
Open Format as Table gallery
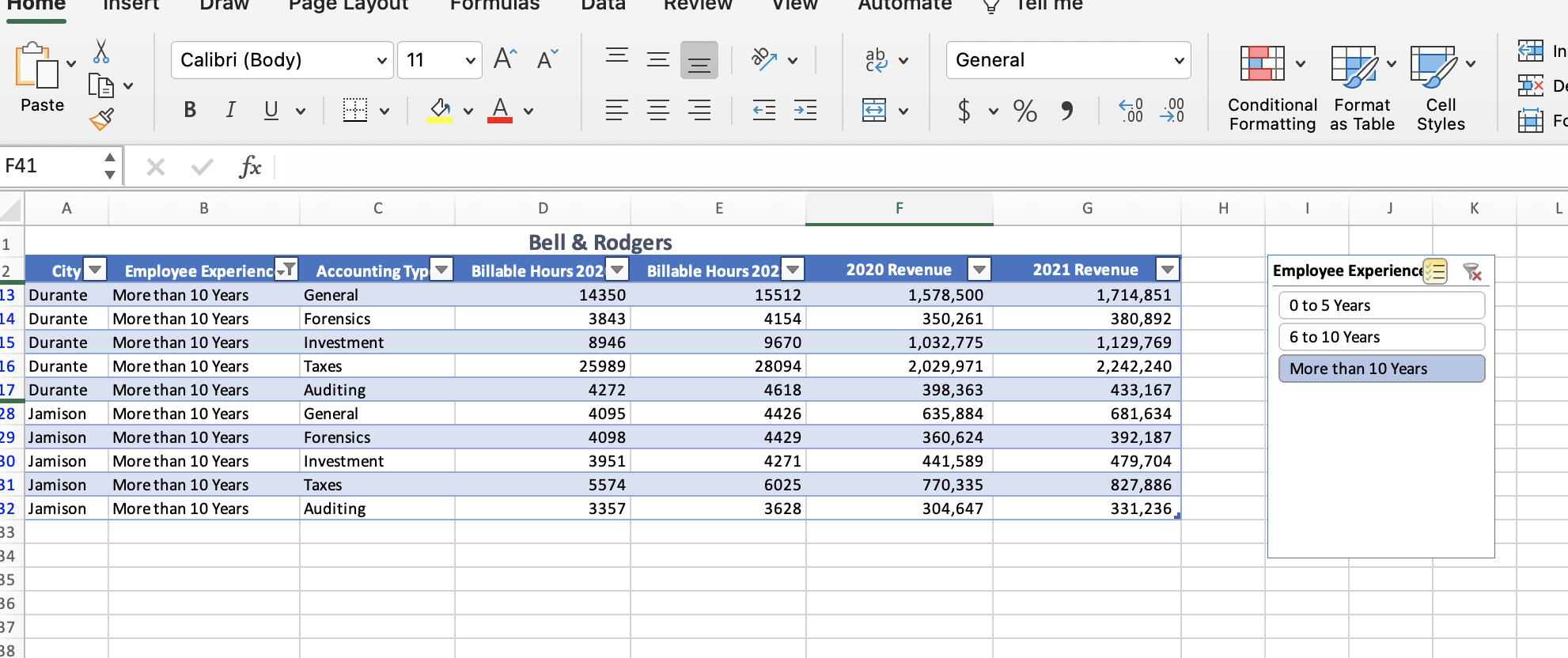[1362, 88]
